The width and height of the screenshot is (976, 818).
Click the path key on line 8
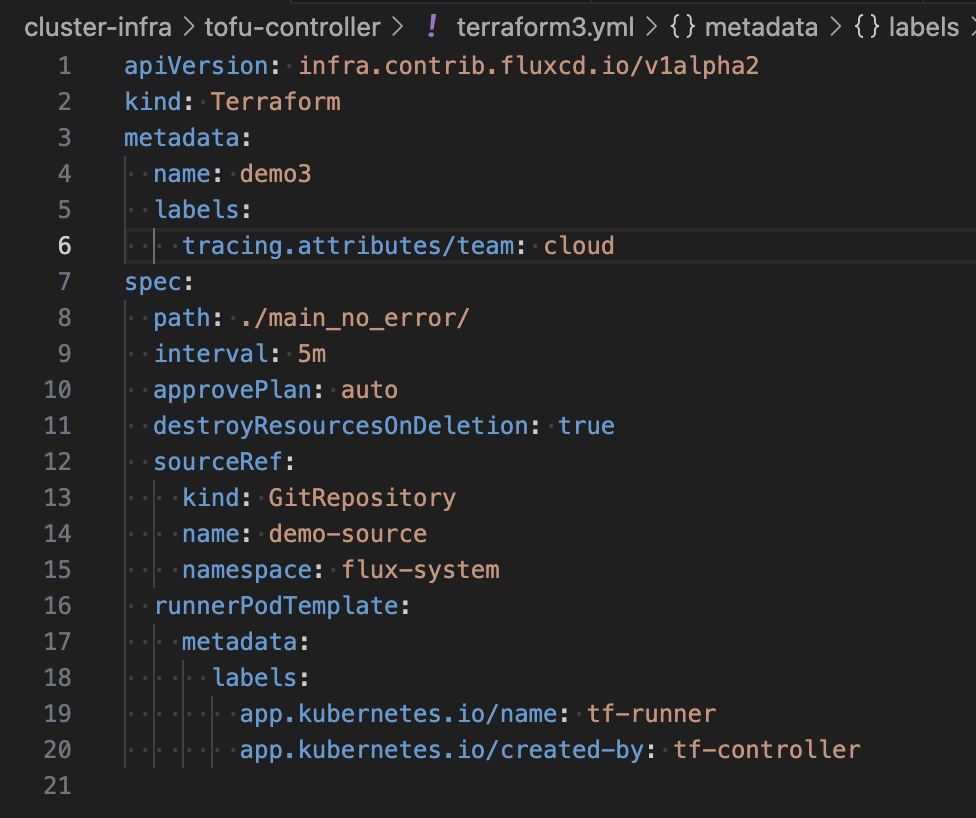pos(182,318)
